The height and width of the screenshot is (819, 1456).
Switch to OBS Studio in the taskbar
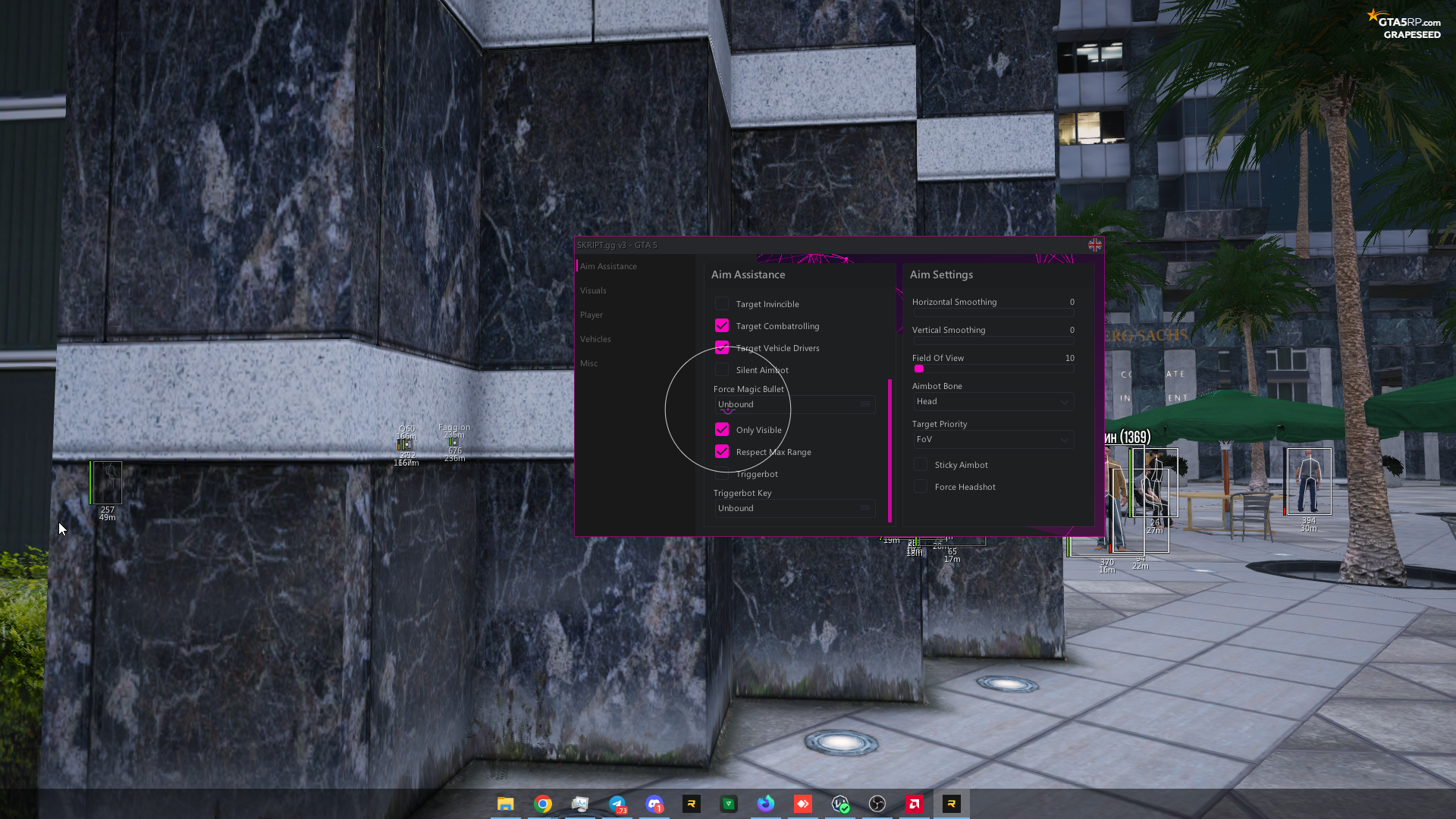877,804
